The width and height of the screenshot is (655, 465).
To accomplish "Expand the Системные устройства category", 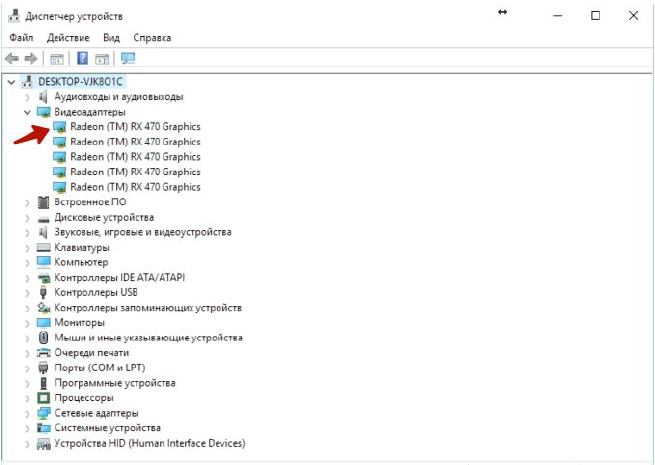I will tap(28, 429).
